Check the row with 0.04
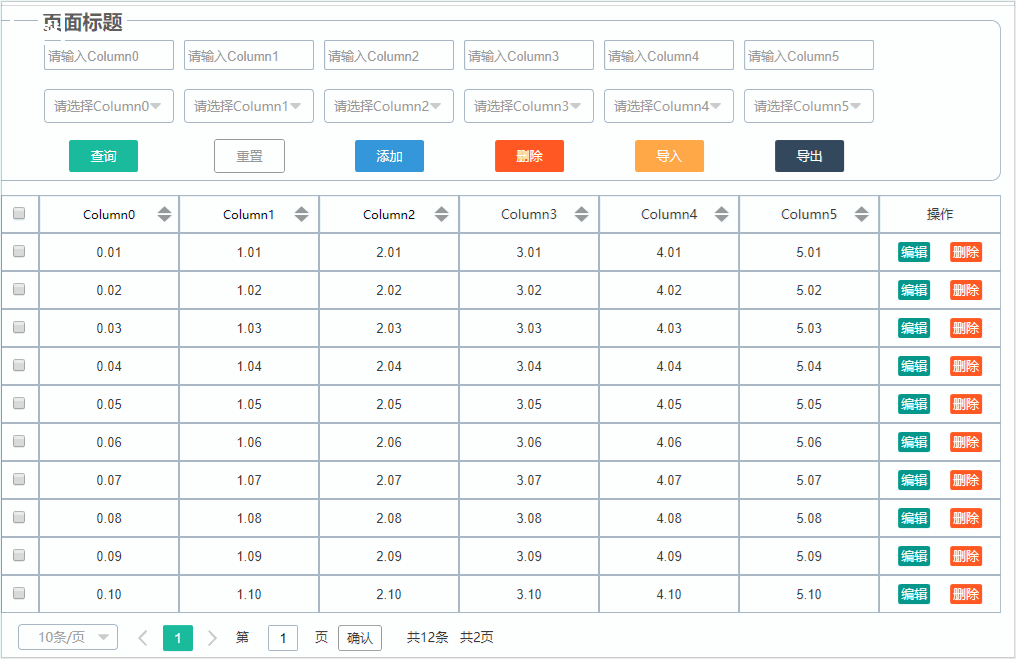Screen dimensions: 1016x659 (x=19, y=365)
